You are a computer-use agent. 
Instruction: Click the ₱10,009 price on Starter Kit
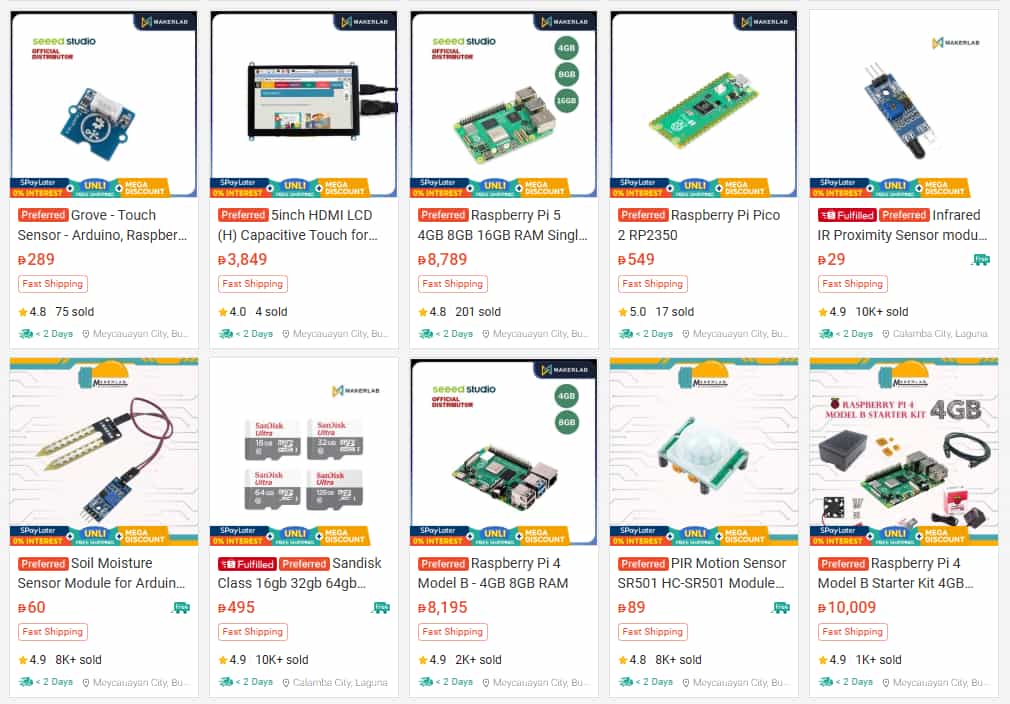point(846,607)
